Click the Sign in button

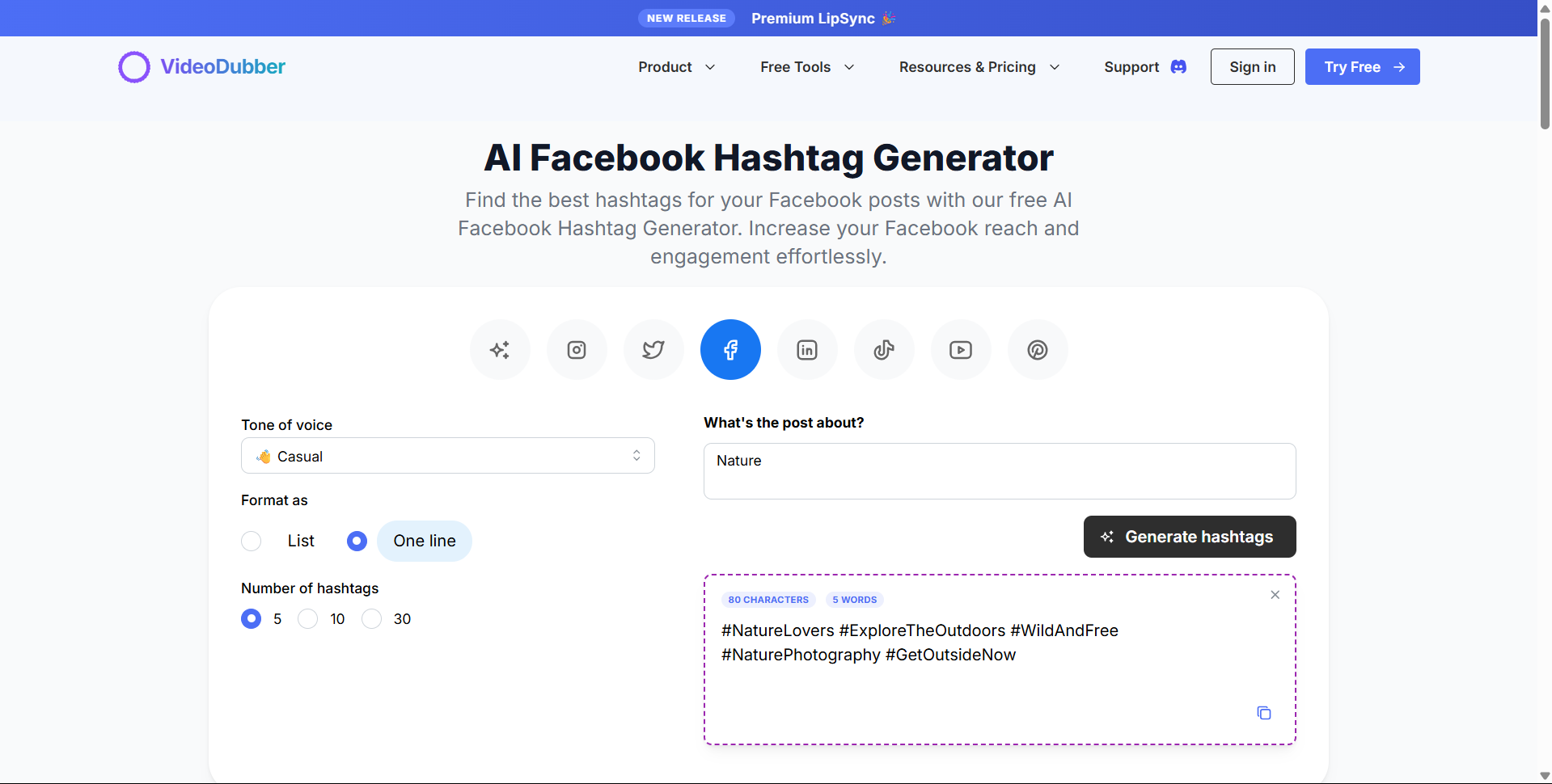point(1253,67)
